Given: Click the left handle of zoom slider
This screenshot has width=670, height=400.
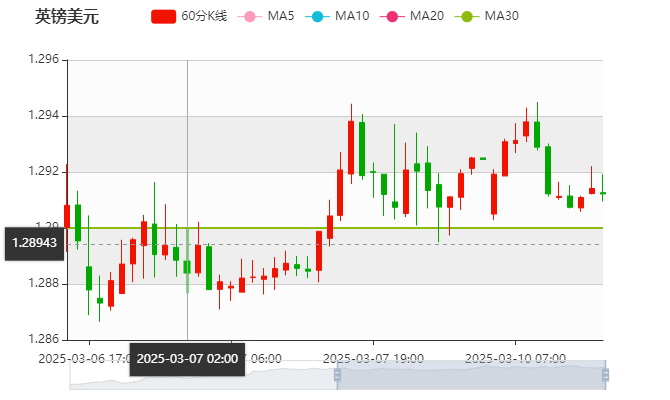Looking at the screenshot, I should tap(337, 375).
